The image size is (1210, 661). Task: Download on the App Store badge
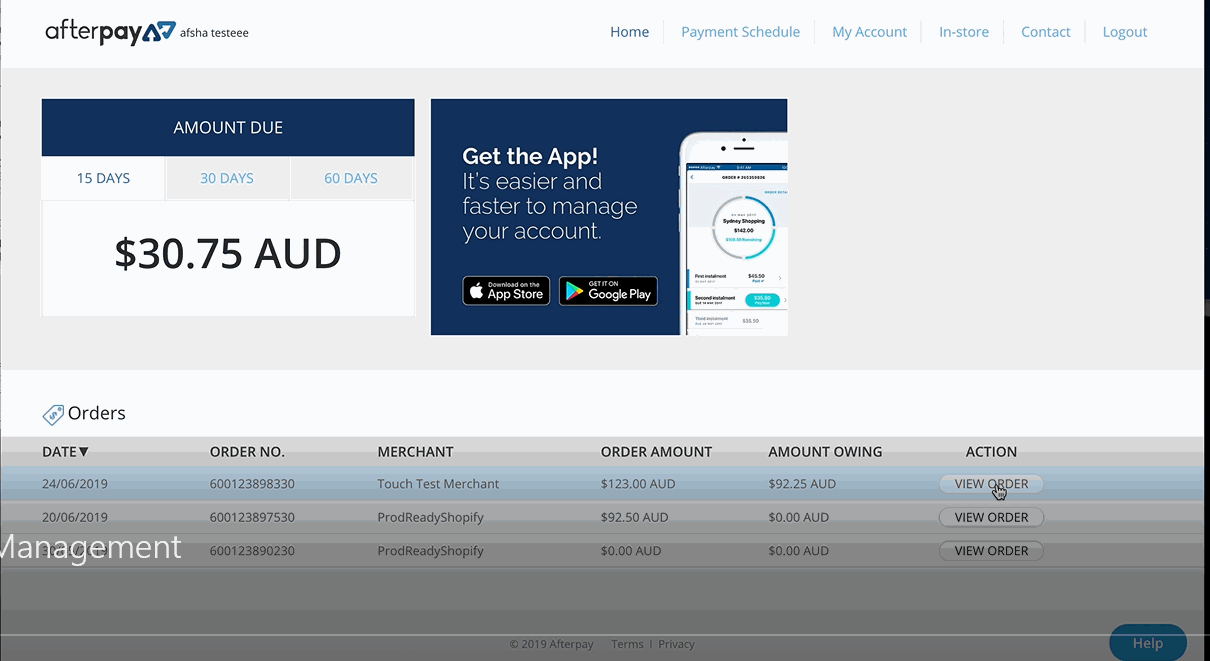click(x=506, y=291)
